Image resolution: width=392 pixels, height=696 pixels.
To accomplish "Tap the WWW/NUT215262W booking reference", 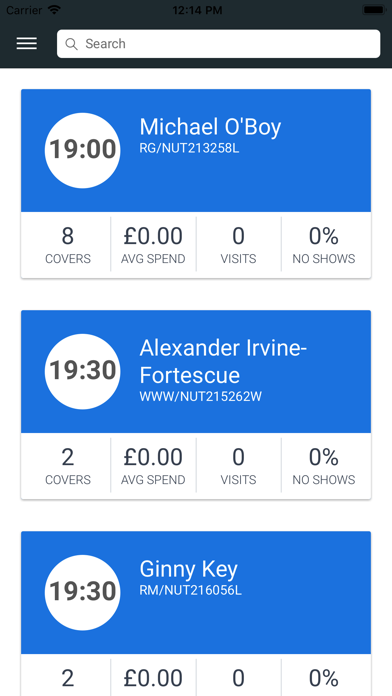I will tap(201, 396).
